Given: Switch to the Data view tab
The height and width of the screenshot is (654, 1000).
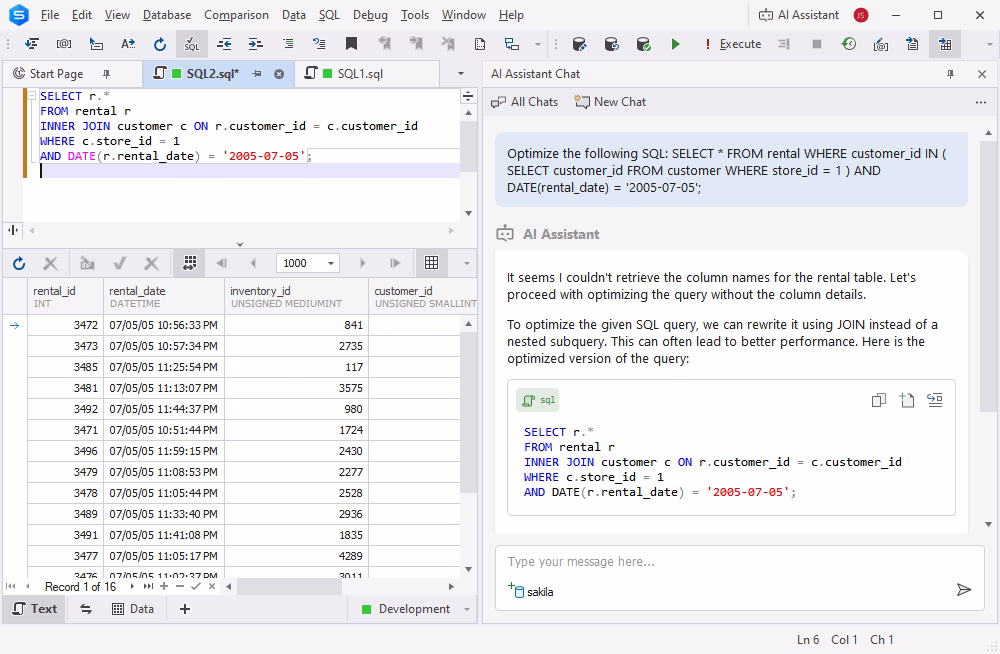Looking at the screenshot, I should (x=133, y=609).
